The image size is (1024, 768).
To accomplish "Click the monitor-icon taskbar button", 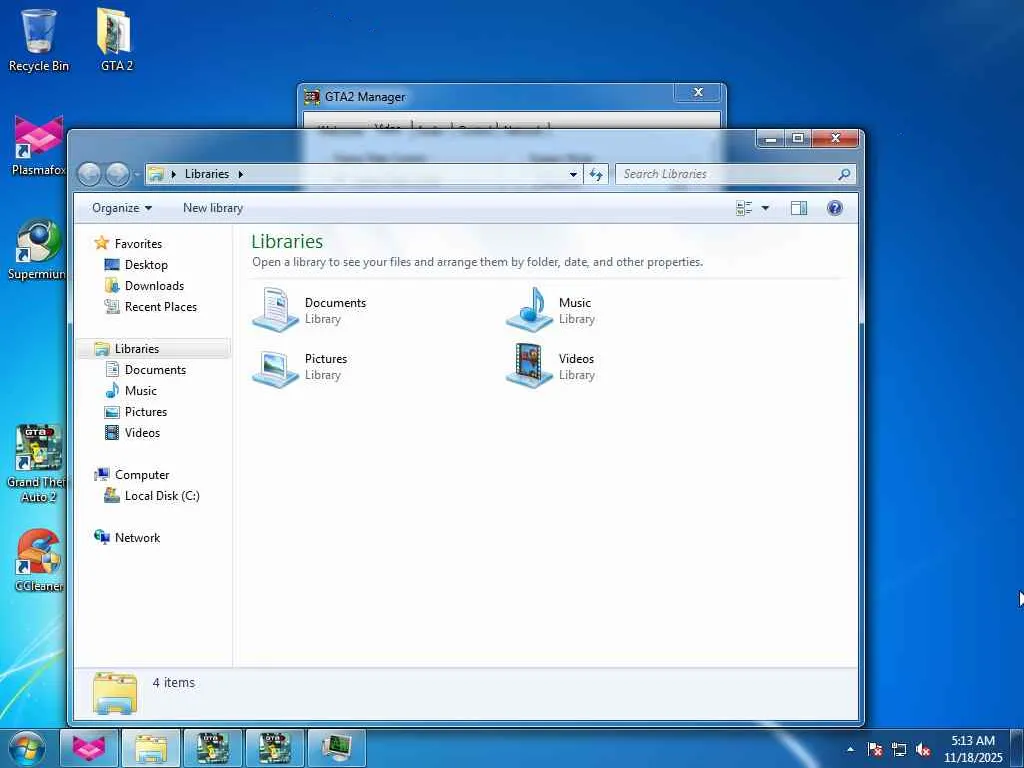I will (x=336, y=748).
